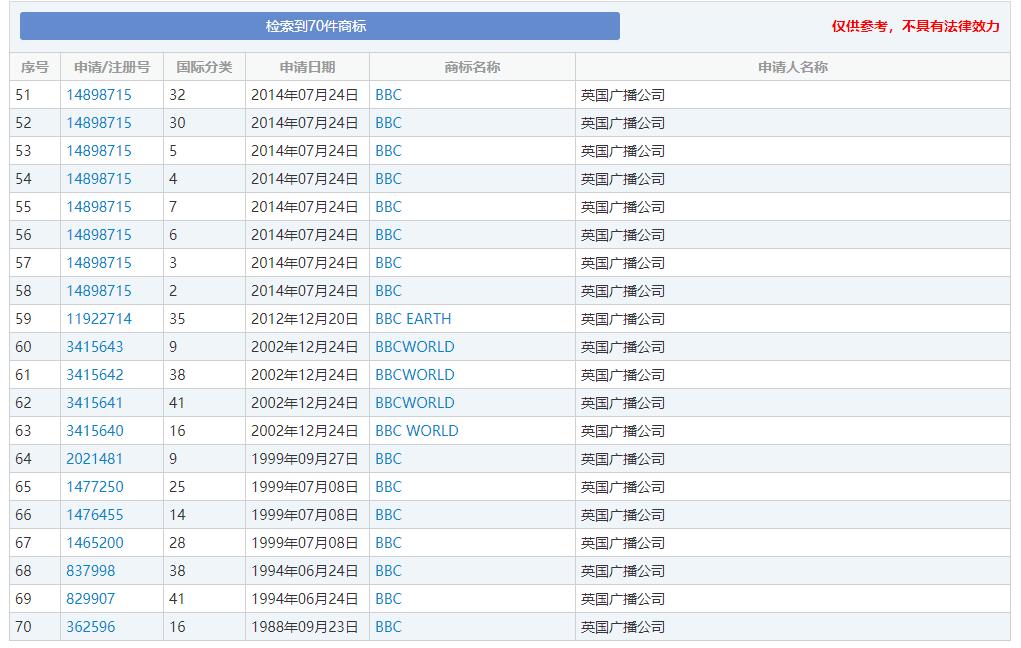The image size is (1021, 648).
Task: Open registration number 837998 link
Action: pyautogui.click(x=91, y=571)
